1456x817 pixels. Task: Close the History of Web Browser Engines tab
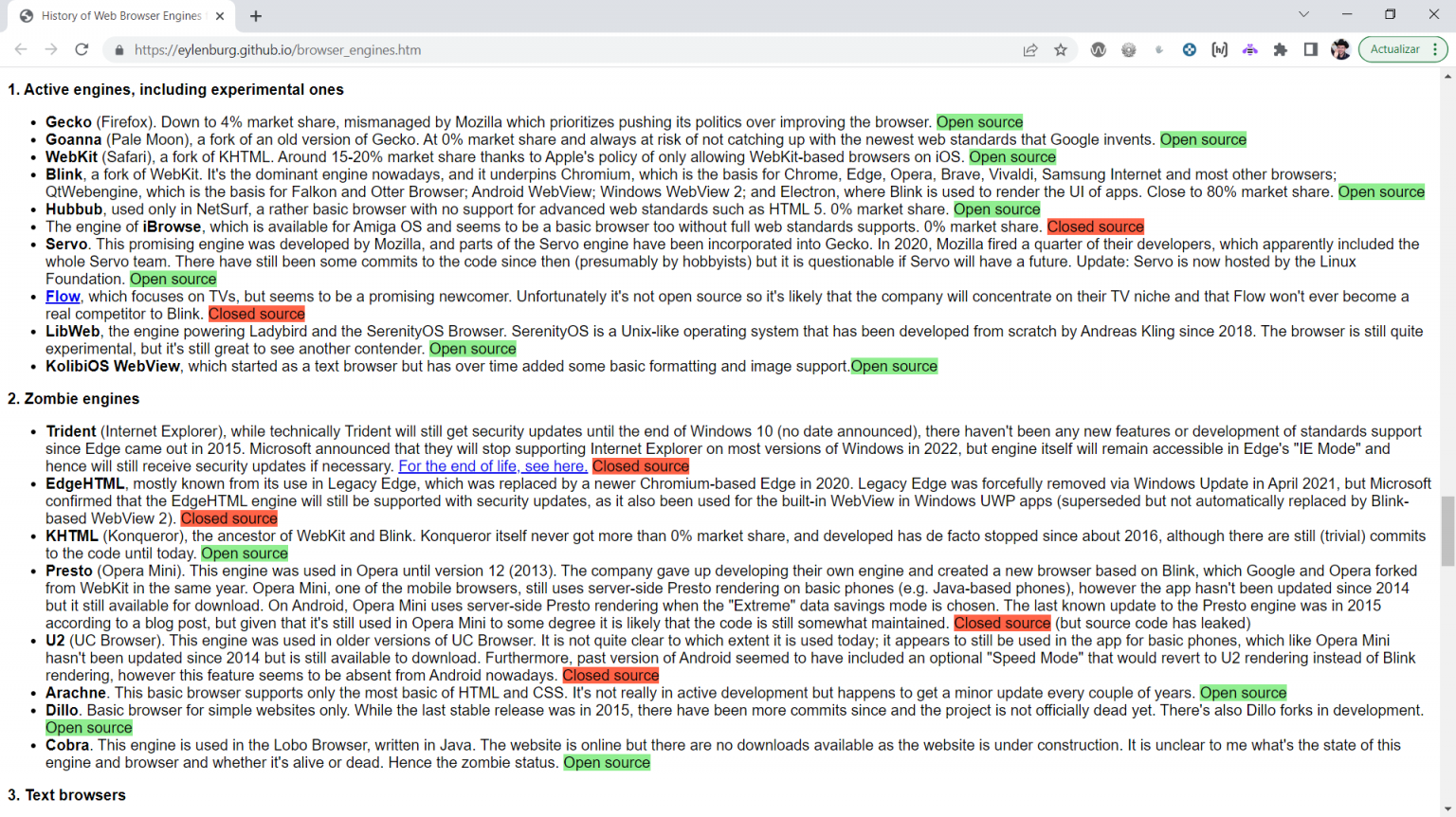coord(220,16)
